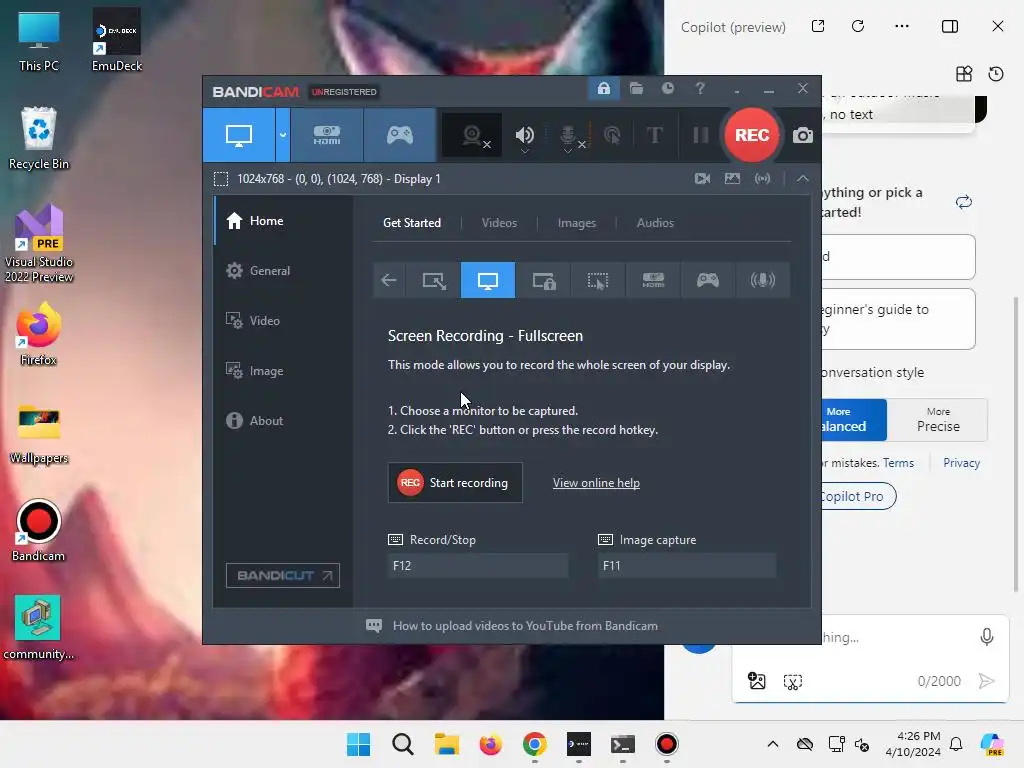Image resolution: width=1024 pixels, height=768 pixels.
Task: Open View online help link
Action: [x=596, y=483]
